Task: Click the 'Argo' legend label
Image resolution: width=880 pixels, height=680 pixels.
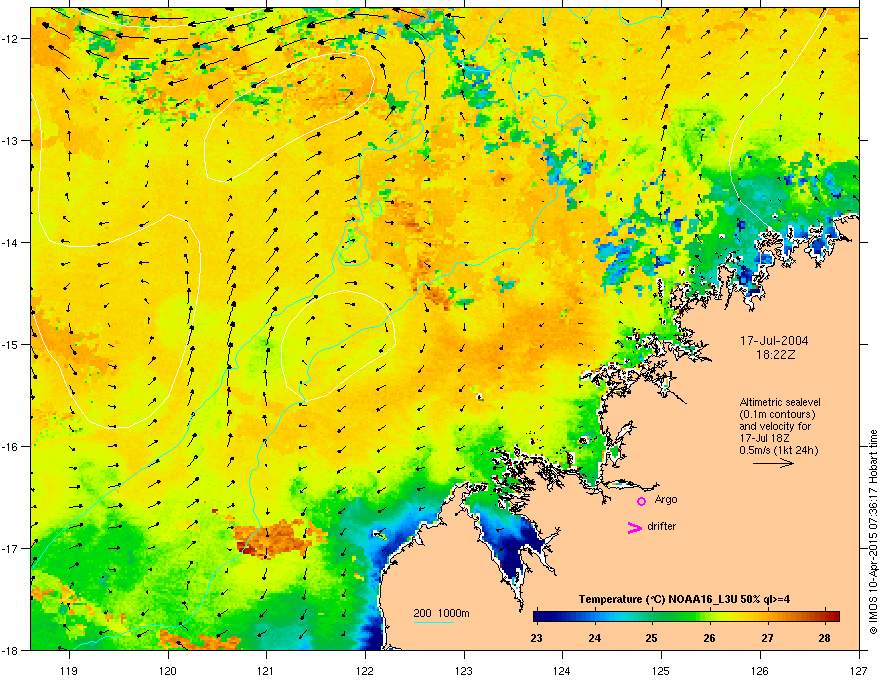Action: [666, 499]
